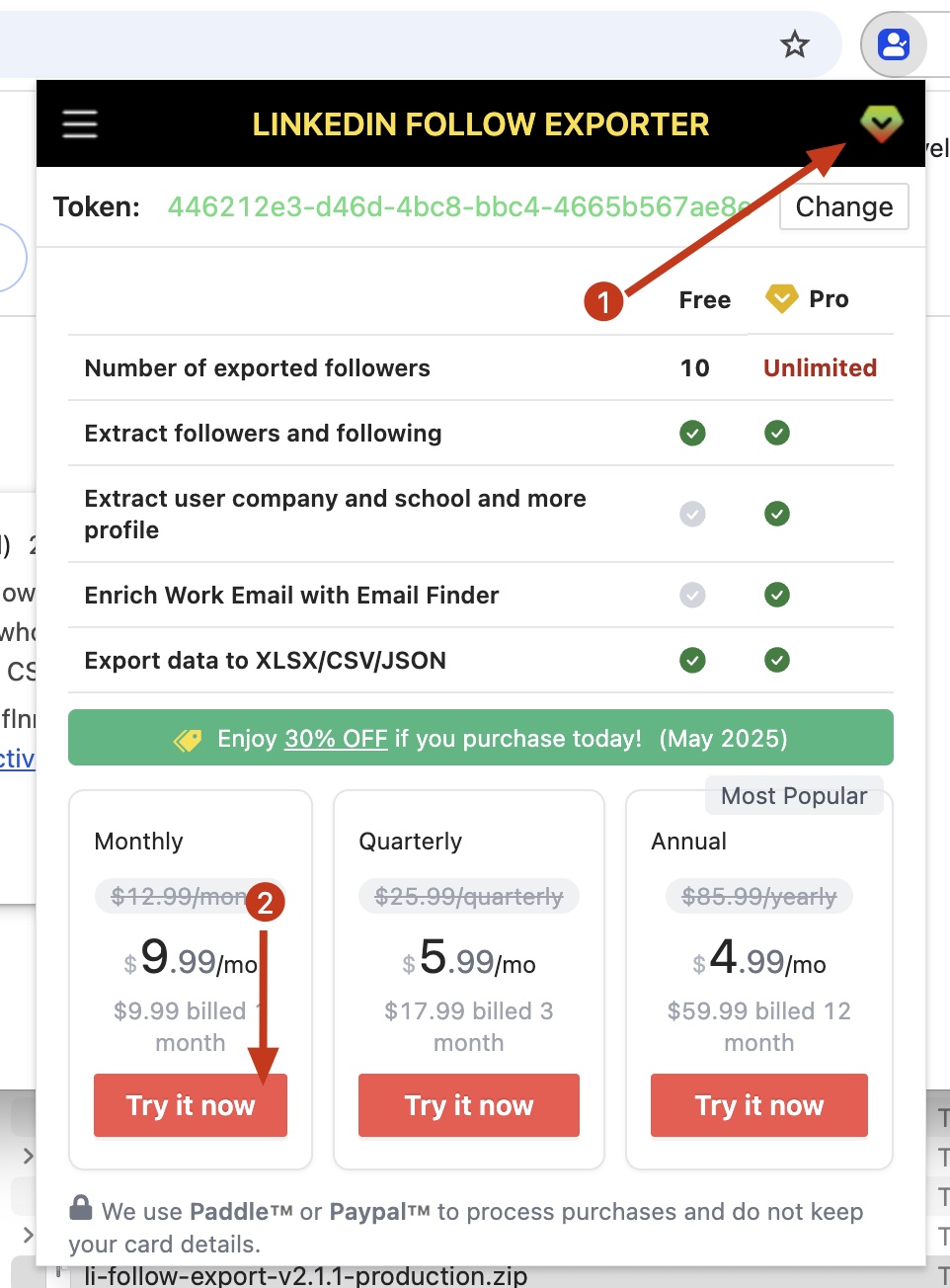Click Try it now on the Monthly plan
Screen dimensions: 950x1288
[x=190, y=1105]
